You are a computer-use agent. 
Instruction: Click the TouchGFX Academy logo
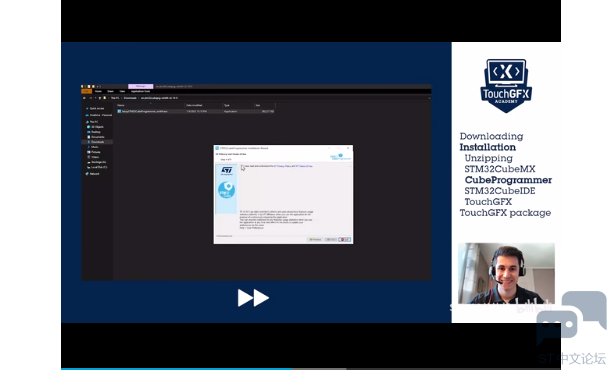[506, 86]
